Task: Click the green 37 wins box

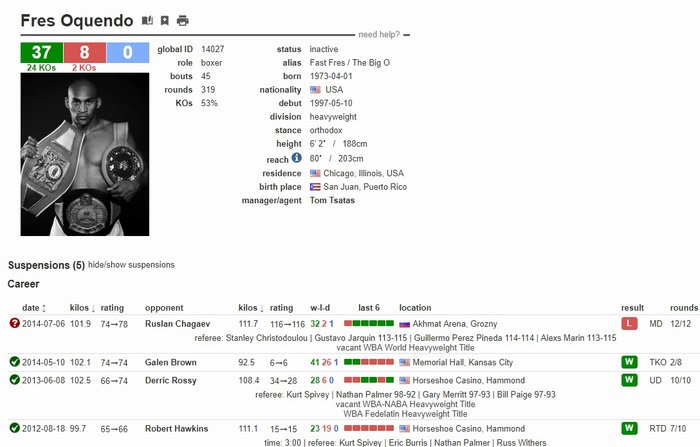Action: tap(41, 53)
